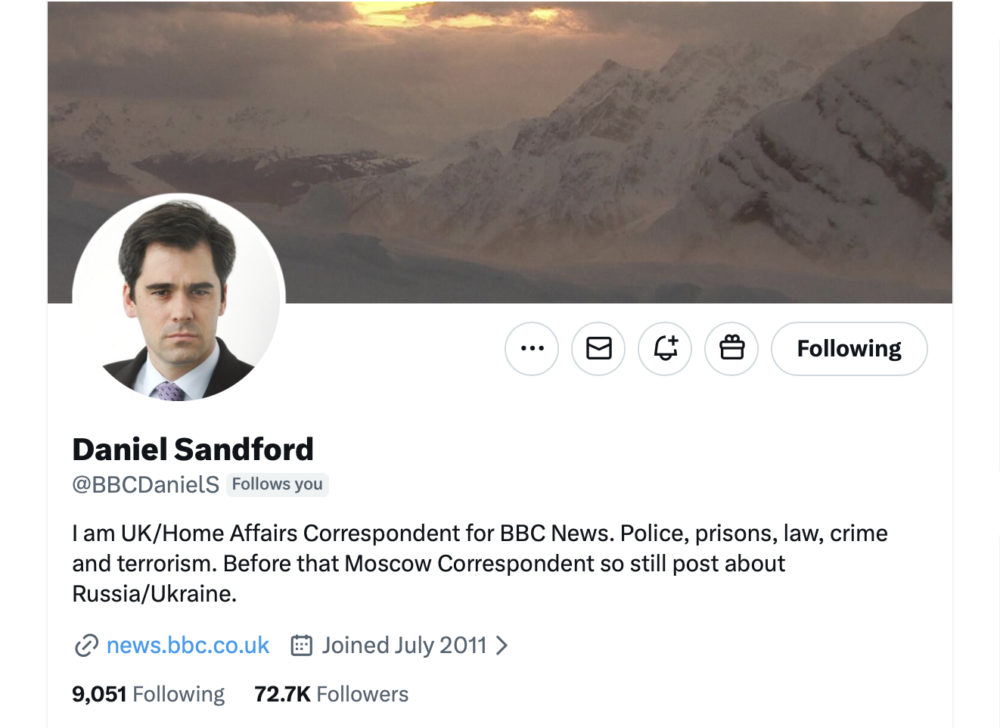The image size is (1000, 728).
Task: Click the calendar icon next to join date
Action: tap(301, 646)
